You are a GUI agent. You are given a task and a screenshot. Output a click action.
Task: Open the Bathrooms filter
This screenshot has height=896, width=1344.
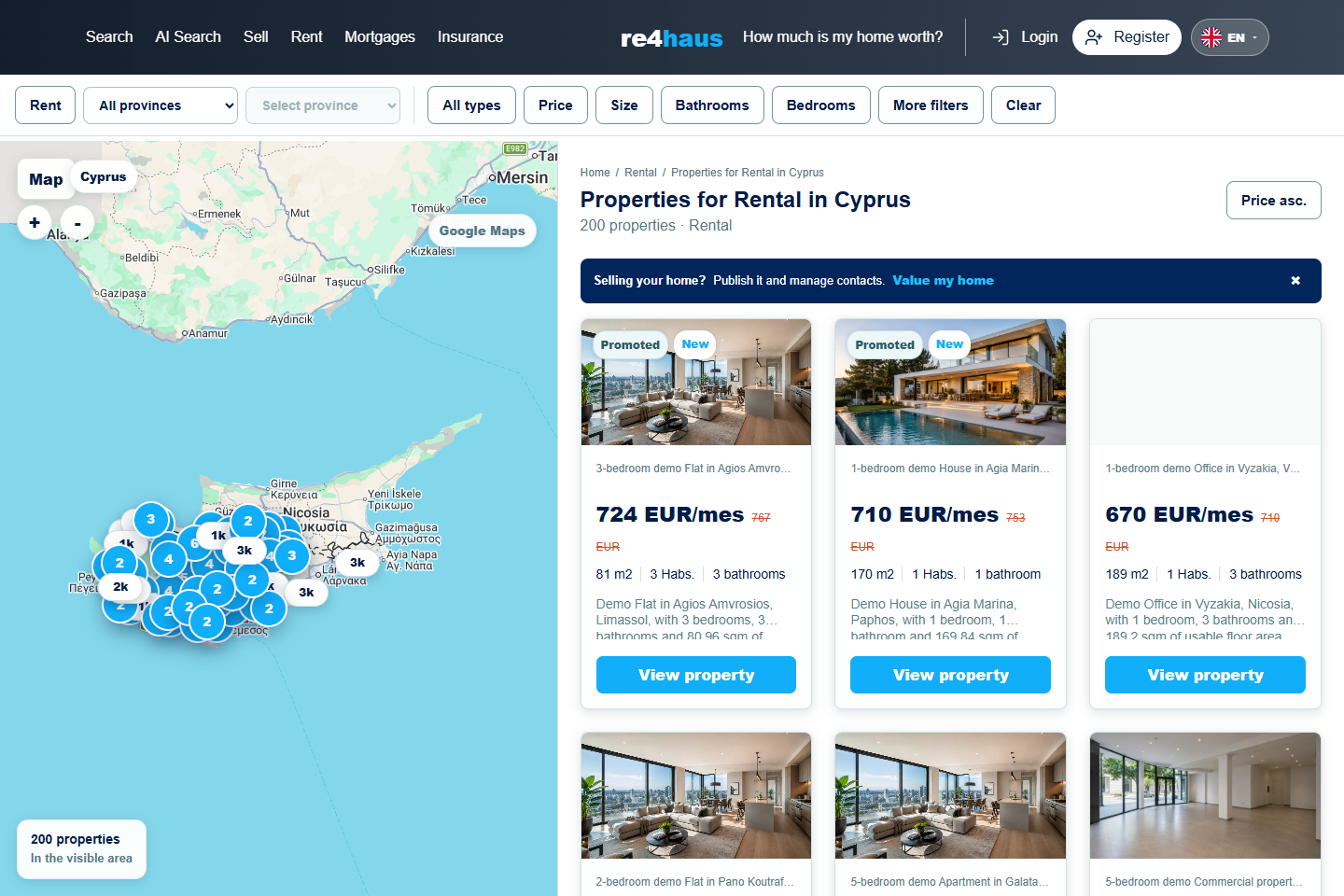pyautogui.click(x=712, y=105)
